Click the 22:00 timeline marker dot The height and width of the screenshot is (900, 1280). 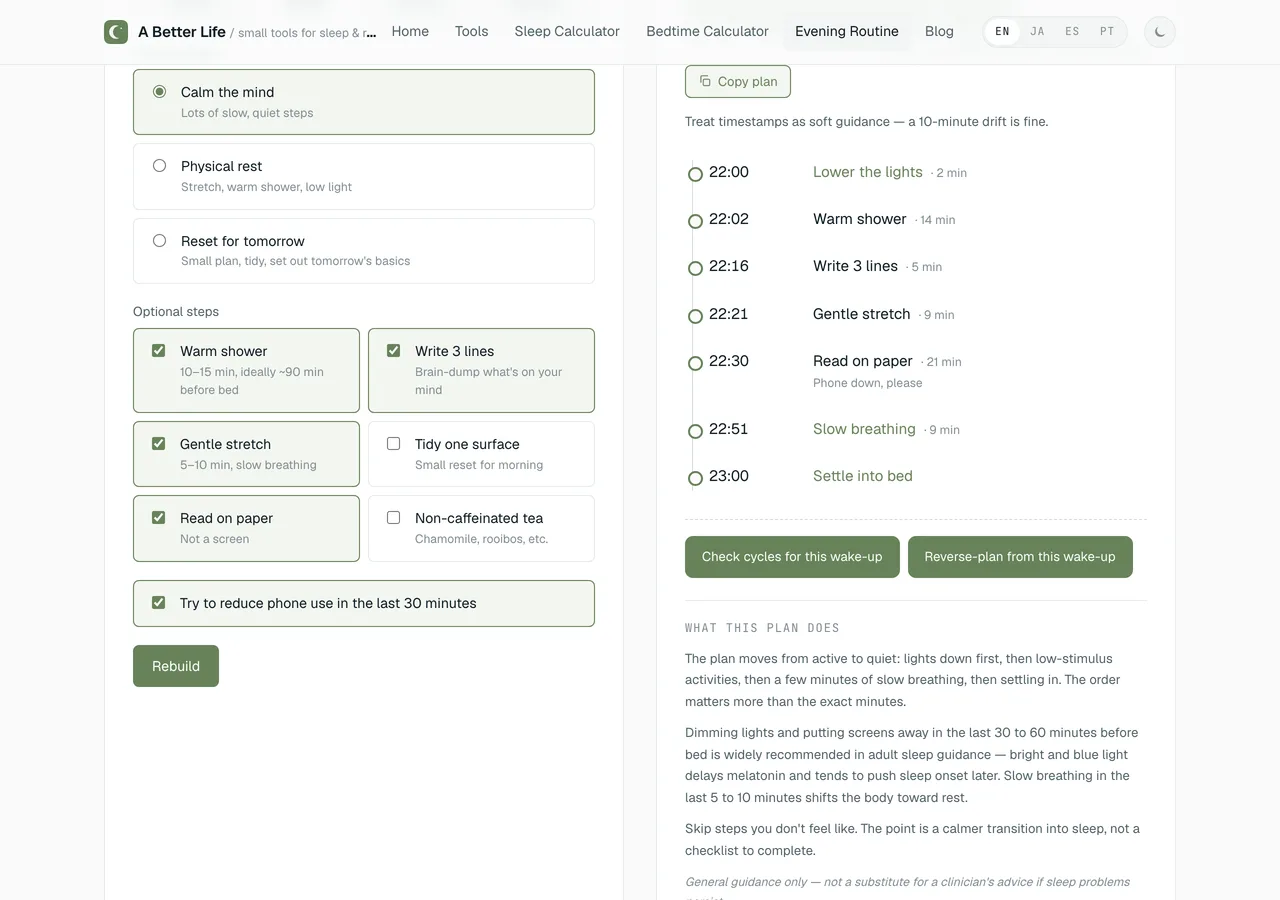[695, 174]
